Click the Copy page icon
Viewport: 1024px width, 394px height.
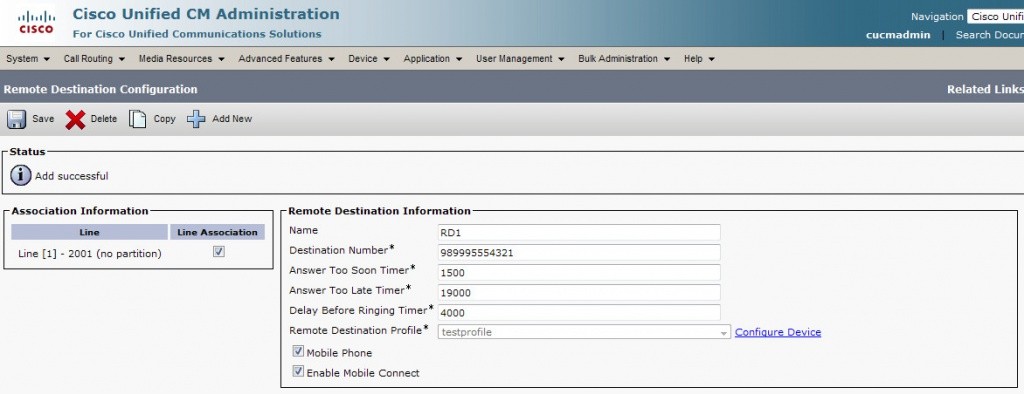point(137,119)
